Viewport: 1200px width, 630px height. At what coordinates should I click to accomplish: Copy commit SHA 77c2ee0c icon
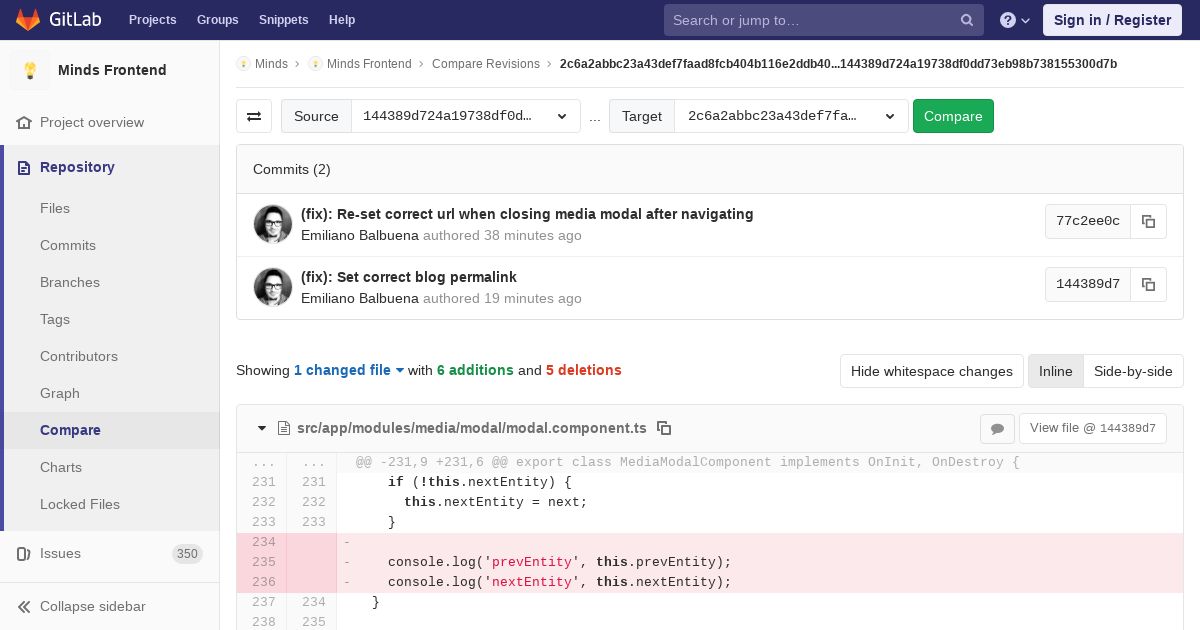[1148, 222]
